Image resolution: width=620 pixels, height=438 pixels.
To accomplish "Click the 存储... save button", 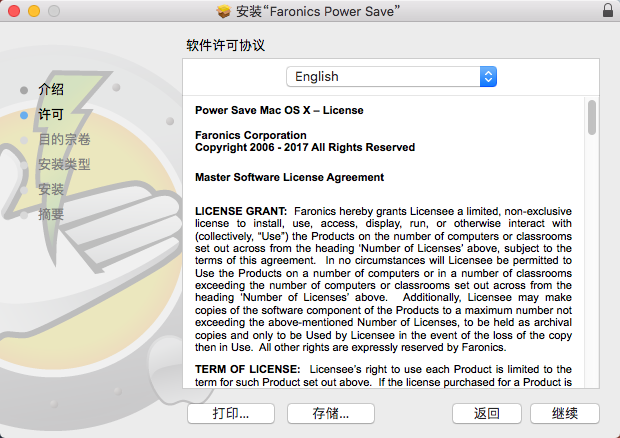I will coord(331,413).
